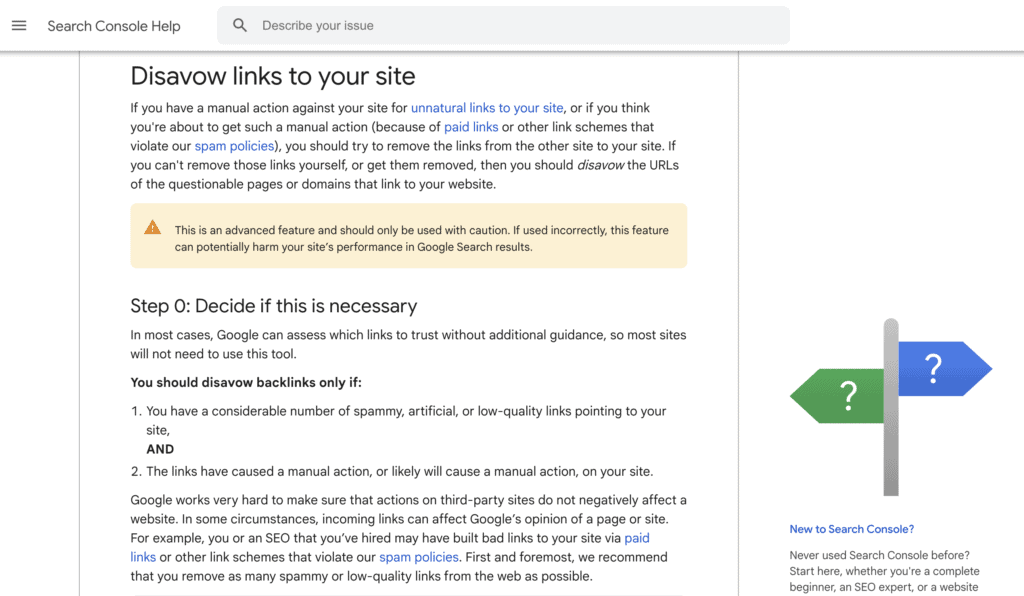This screenshot has height=596, width=1024.
Task: Click the orange warning triangle icon
Action: tap(152, 228)
